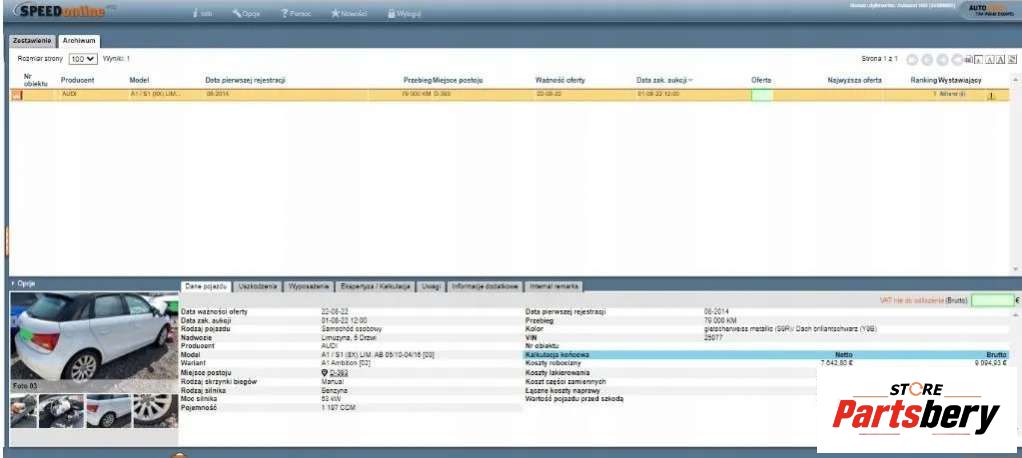1022x458 pixels.
Task: Select the largest font size icon
Action: (1000, 59)
